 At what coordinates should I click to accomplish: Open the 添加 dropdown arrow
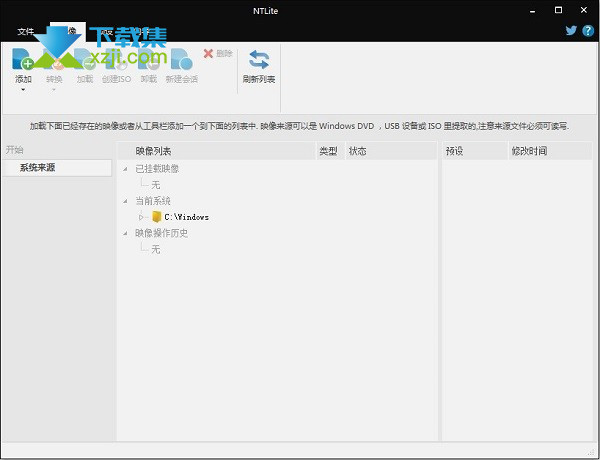23,90
